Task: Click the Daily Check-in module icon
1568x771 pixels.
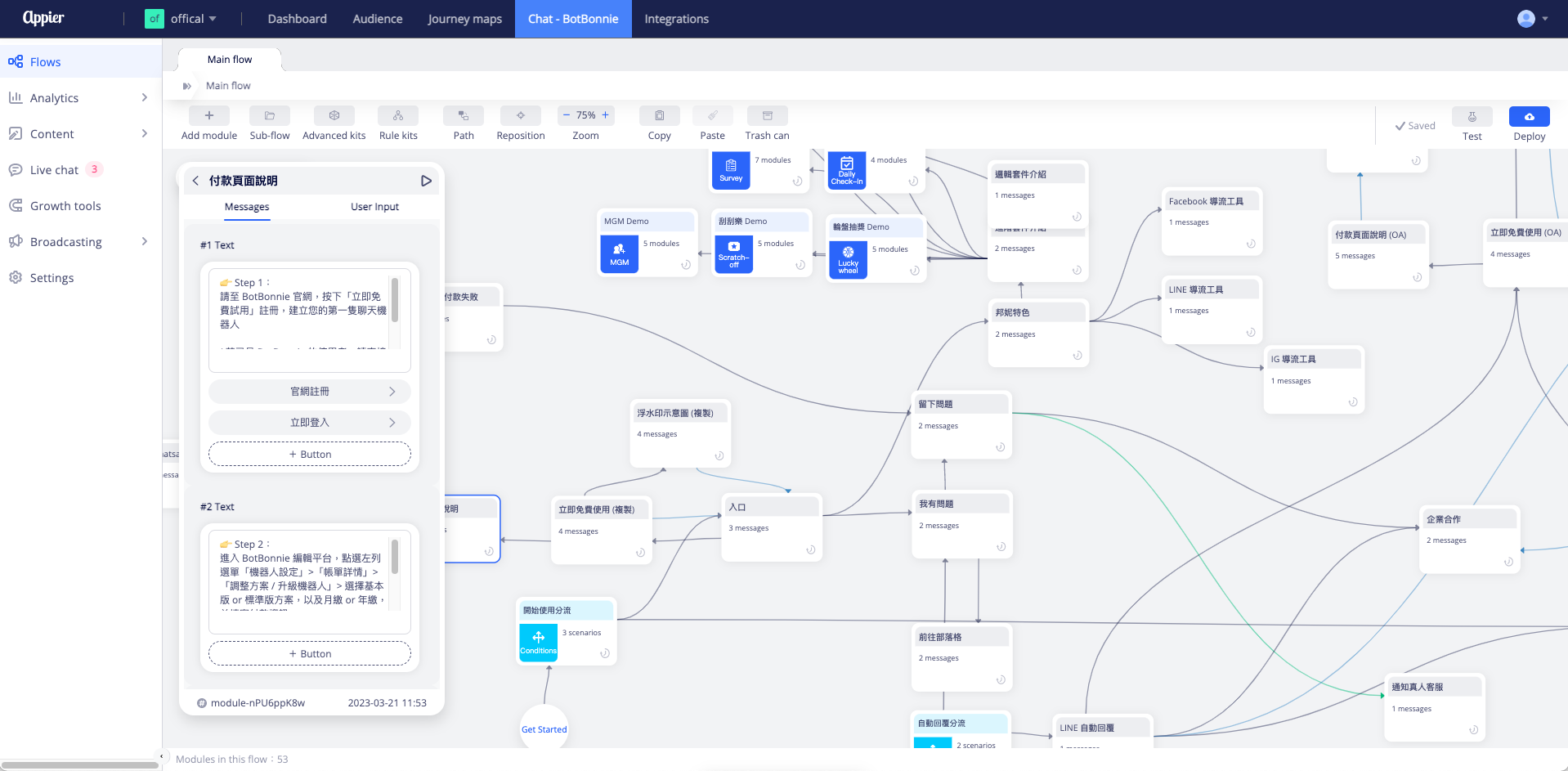Action: (847, 170)
